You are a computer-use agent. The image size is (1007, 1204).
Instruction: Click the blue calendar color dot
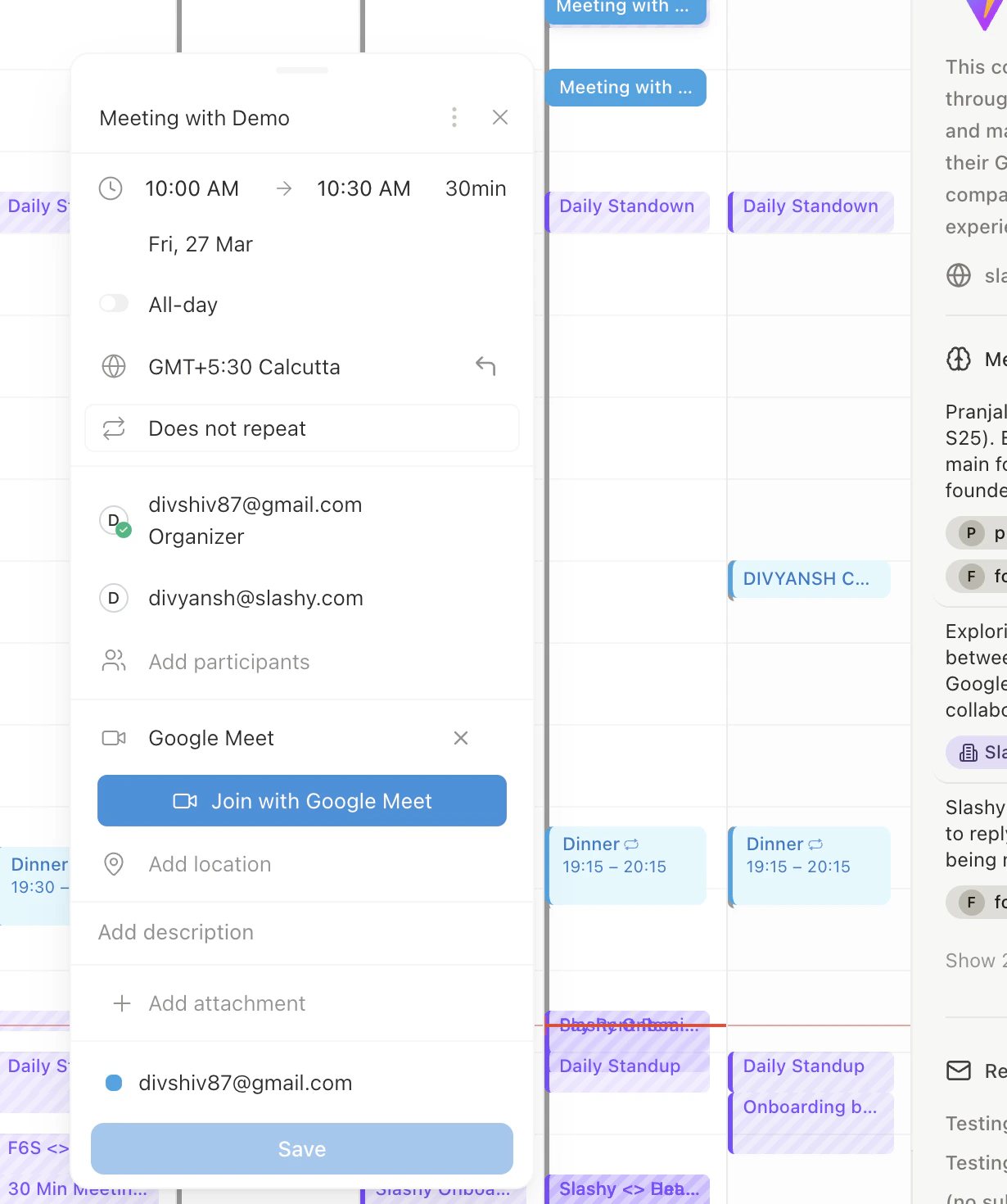[x=113, y=1082]
